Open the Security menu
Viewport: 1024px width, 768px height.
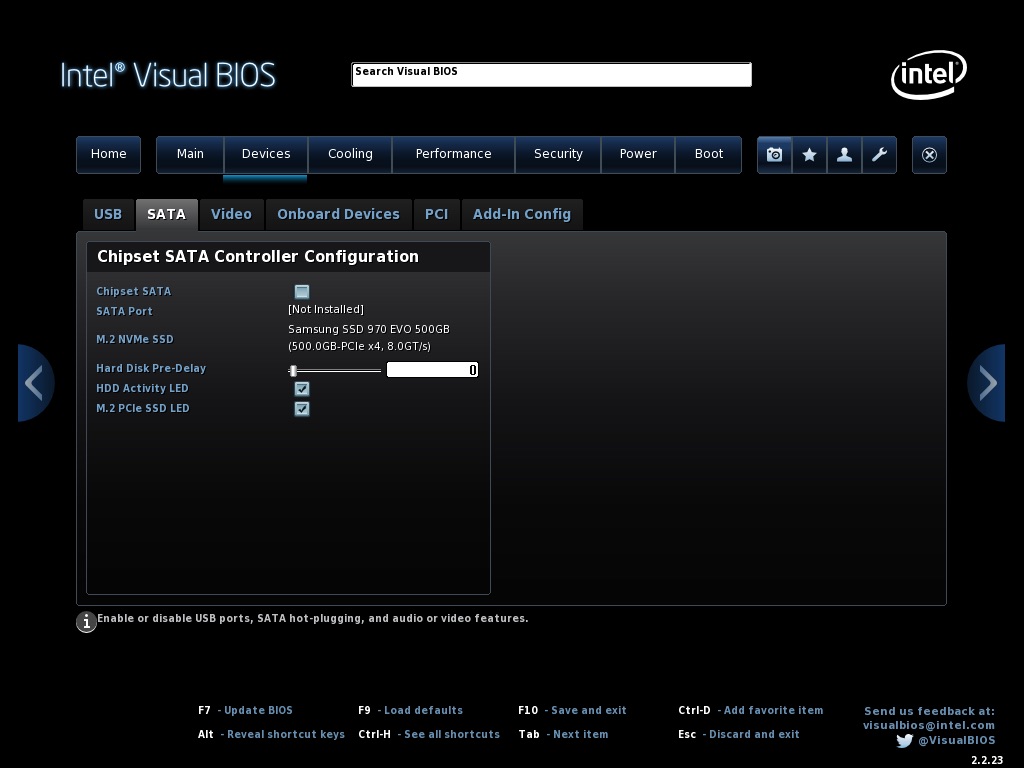tap(558, 155)
